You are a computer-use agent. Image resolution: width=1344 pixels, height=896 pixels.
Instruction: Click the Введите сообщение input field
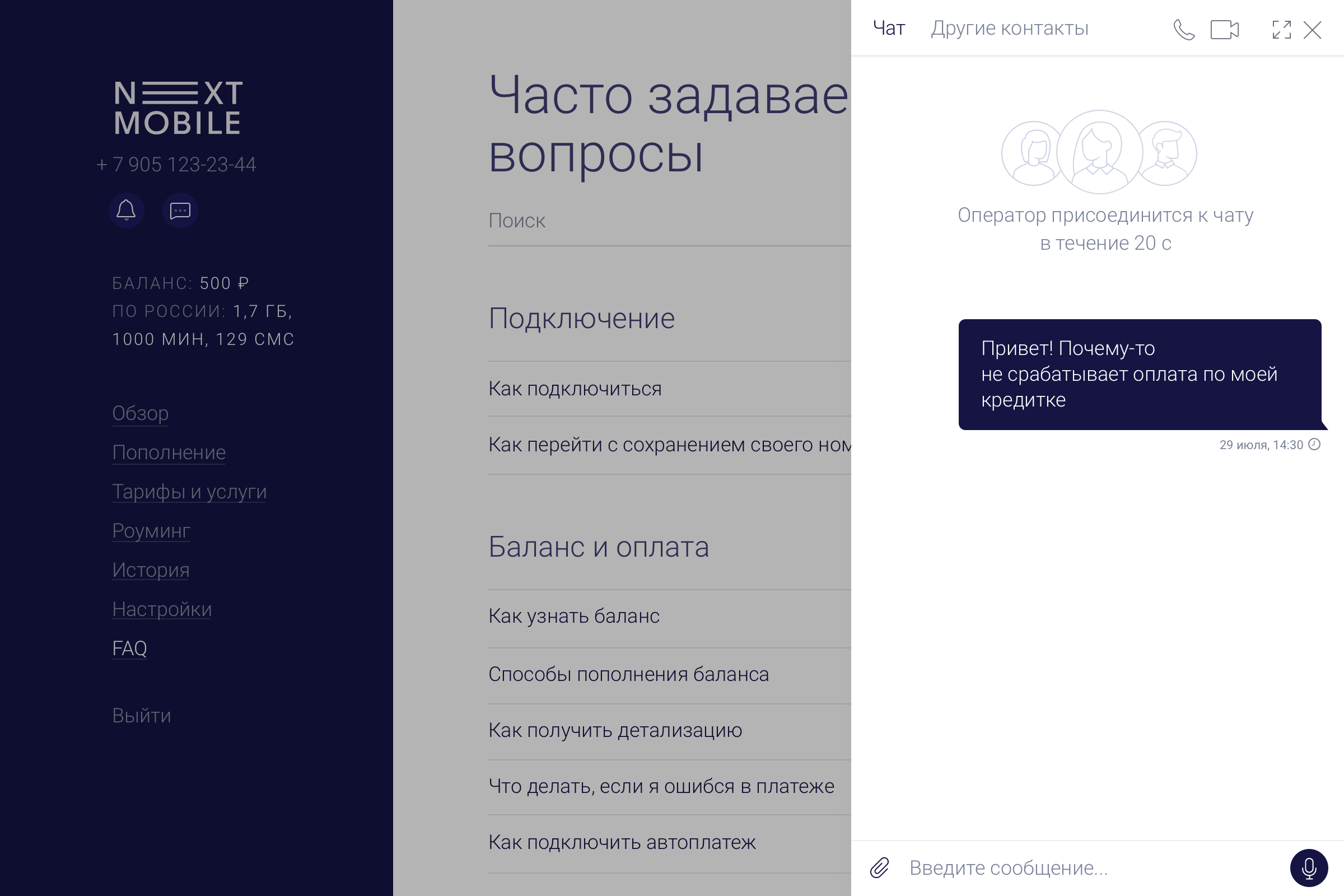pyautogui.click(x=1086, y=867)
